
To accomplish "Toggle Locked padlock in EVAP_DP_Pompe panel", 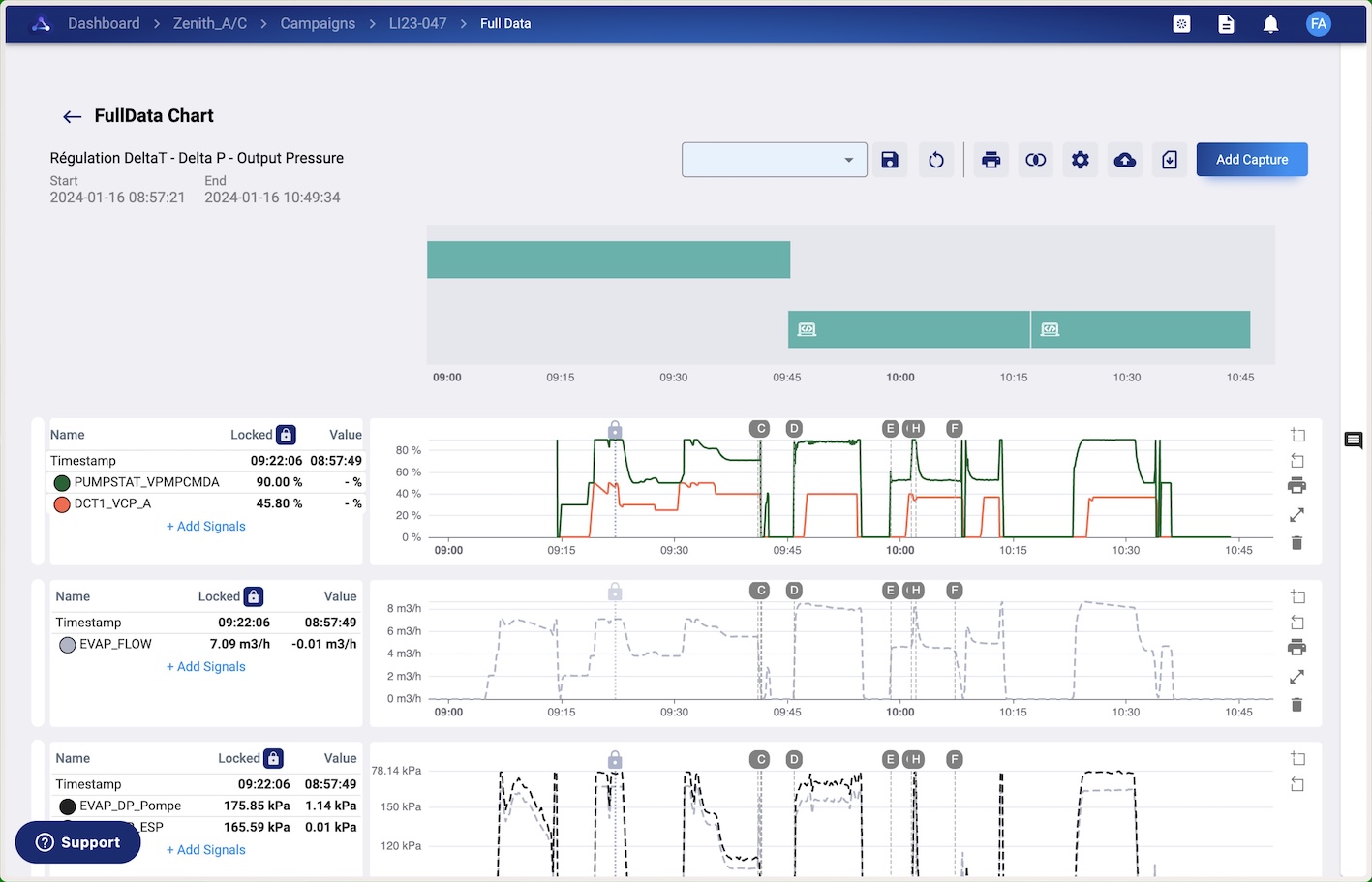I will [273, 758].
